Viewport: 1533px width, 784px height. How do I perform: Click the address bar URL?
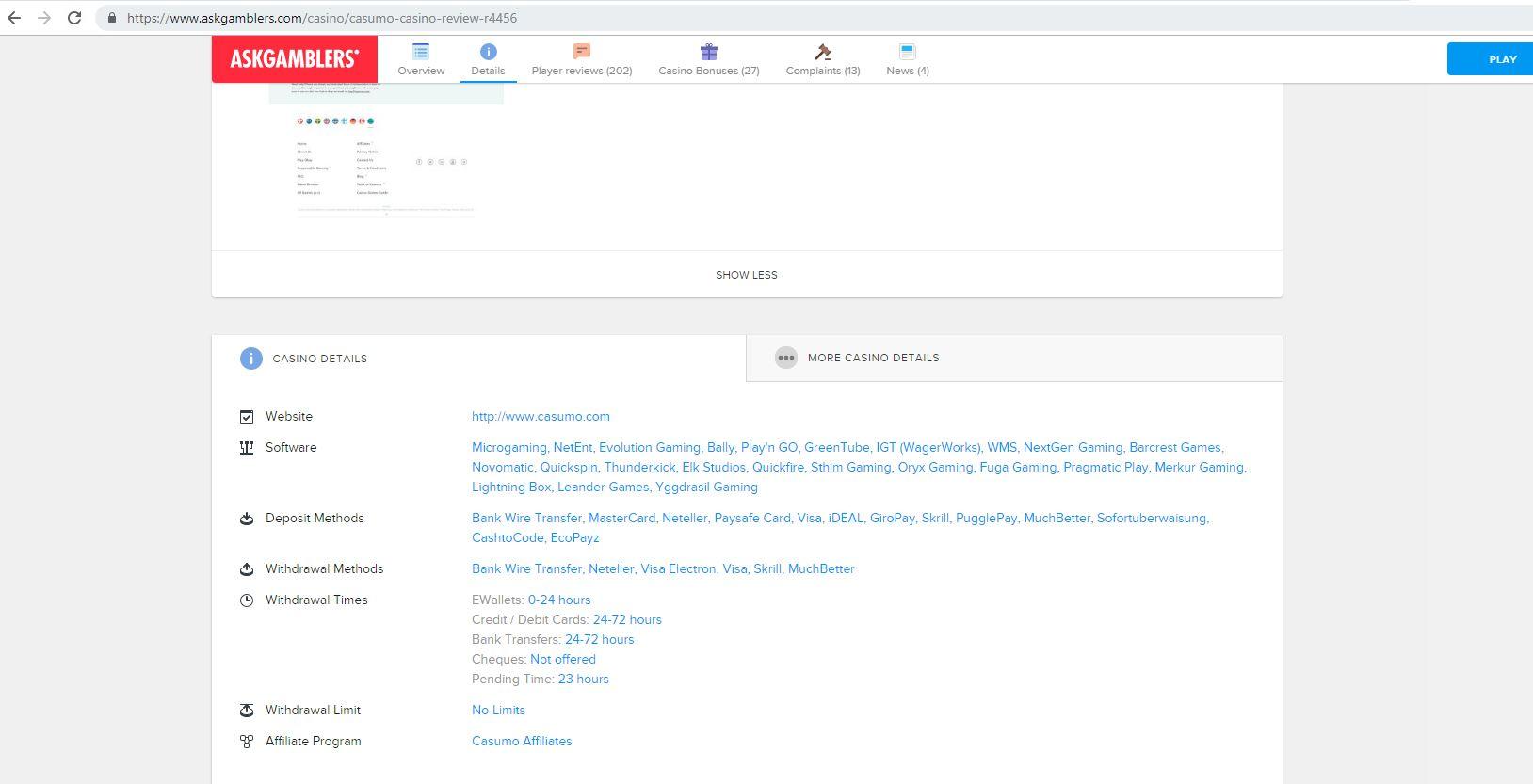coord(322,18)
